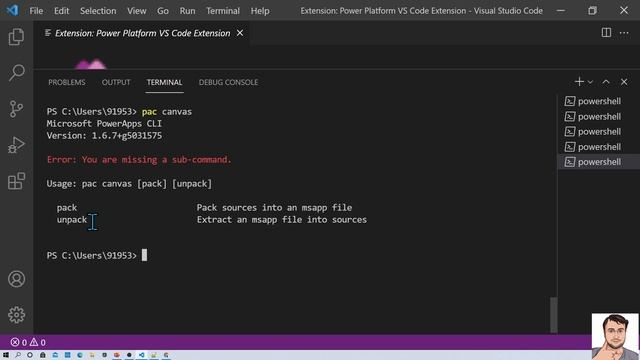640x360 pixels.
Task: Click the terminal scrollbar thumb
Action: [x=554, y=314]
